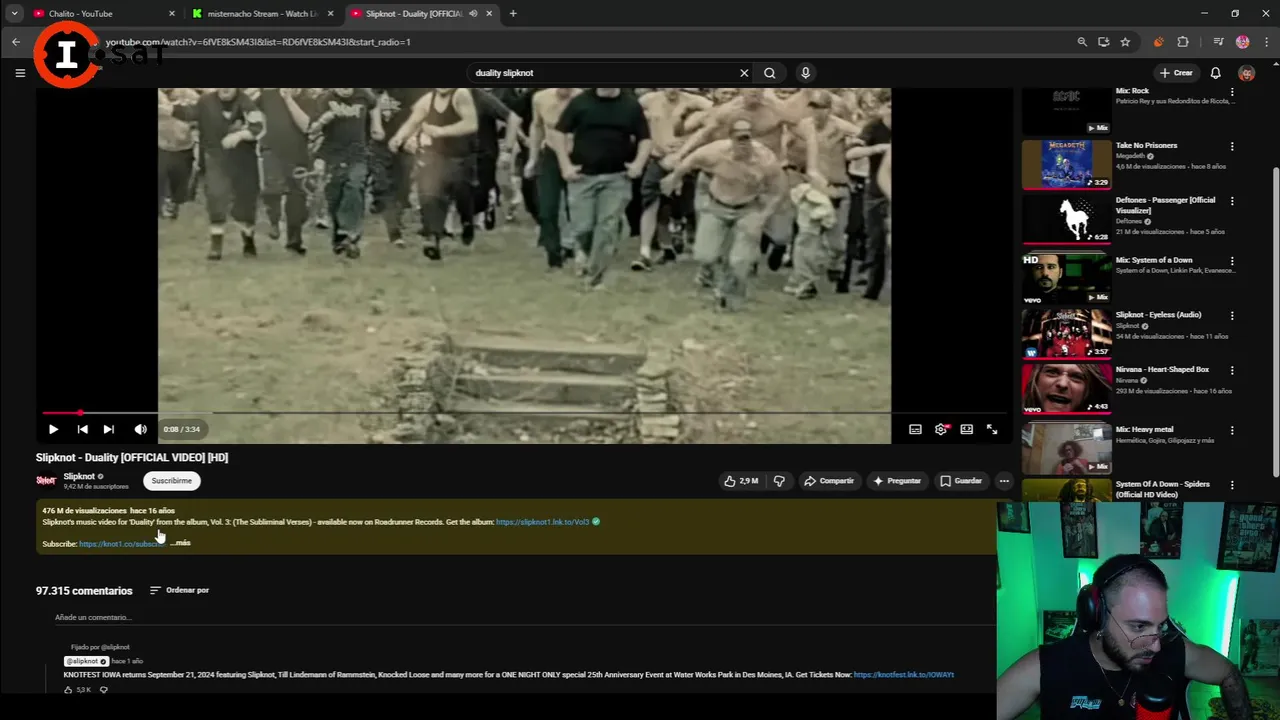This screenshot has width=1280, height=720.
Task: Start voice search with the microphone icon
Action: point(805,73)
